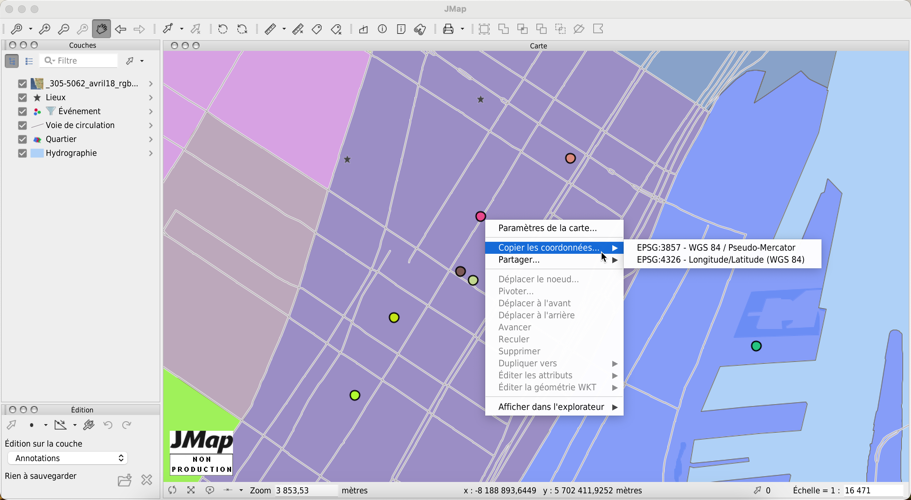911x500 pixels.
Task: Expand the Événement layer arrow
Action: pyautogui.click(x=151, y=112)
